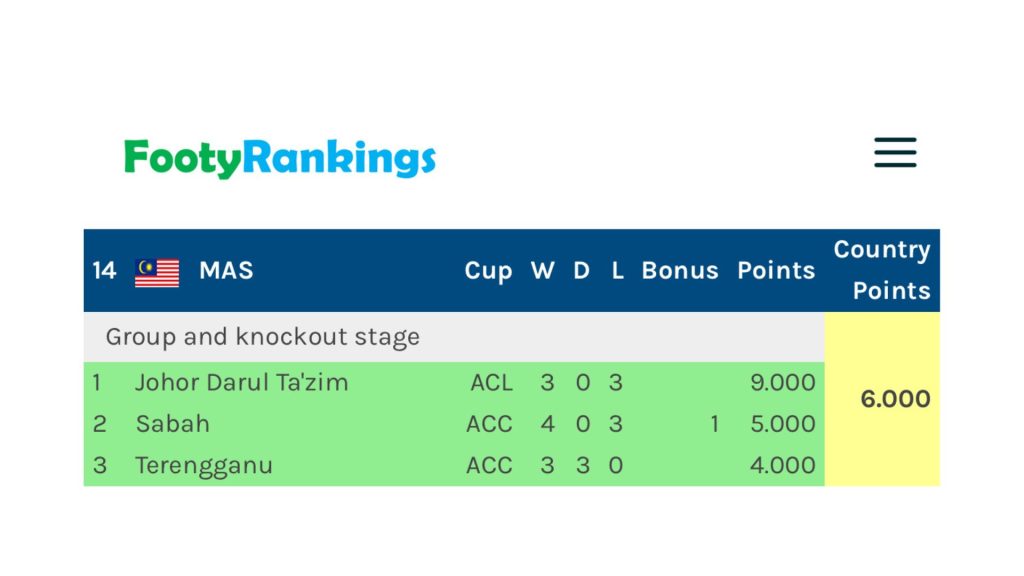
Task: Expand the Group and knockout stage section
Action: pyautogui.click(x=263, y=337)
